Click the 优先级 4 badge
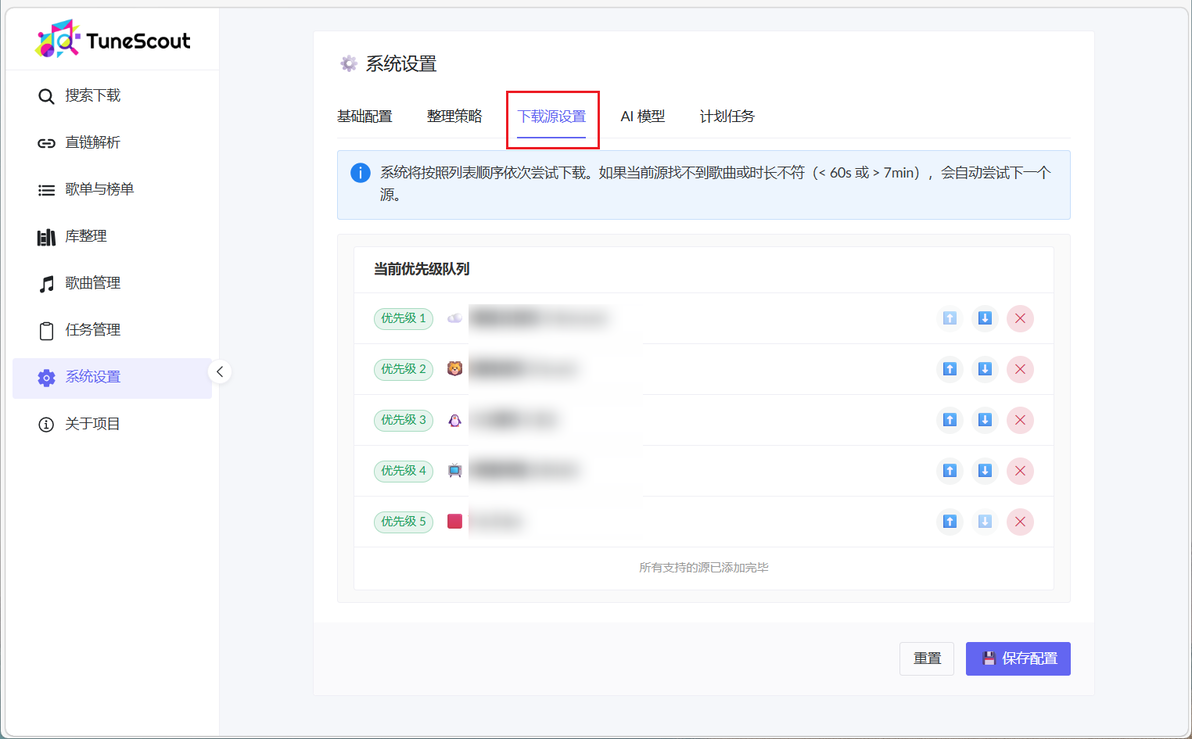This screenshot has height=739, width=1192. (404, 471)
